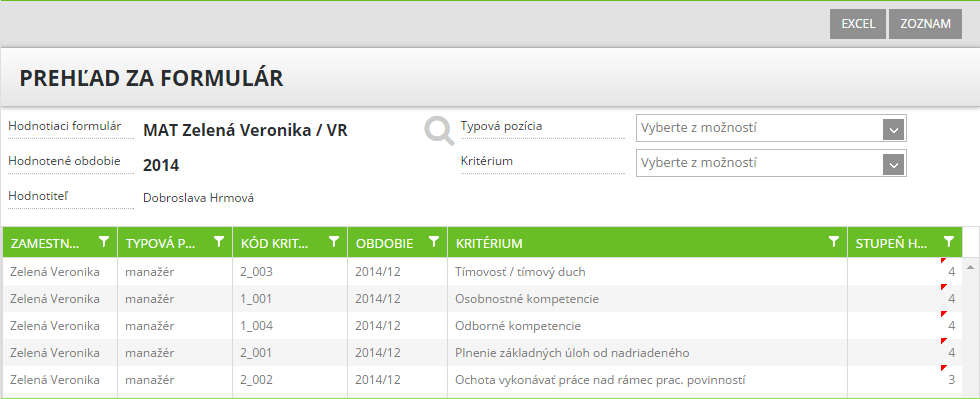Open Typová pozícia combo box field
The height and width of the screenshot is (399, 980).
[x=771, y=128]
